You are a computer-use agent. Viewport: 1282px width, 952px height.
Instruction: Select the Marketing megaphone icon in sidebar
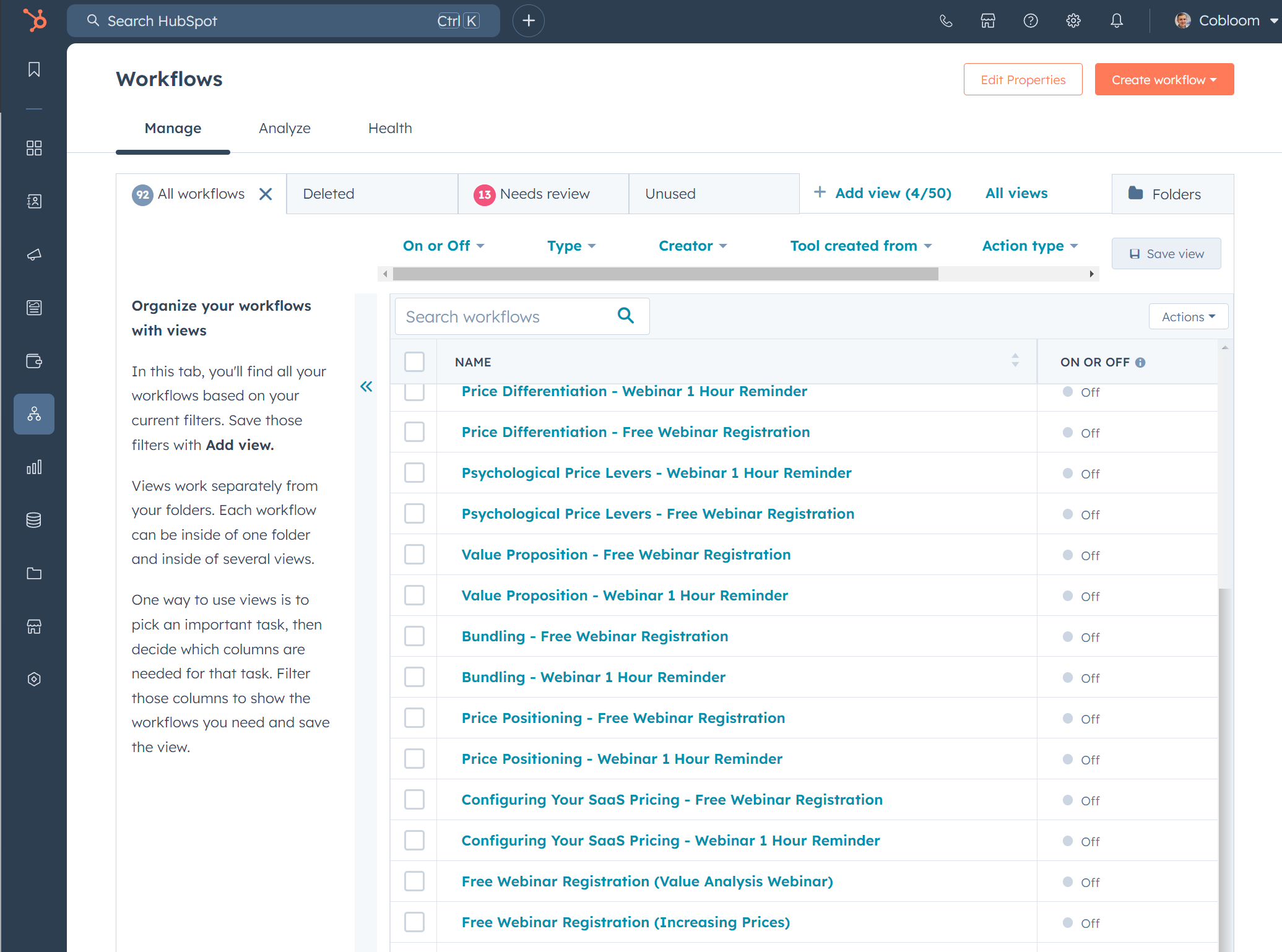pyautogui.click(x=34, y=254)
